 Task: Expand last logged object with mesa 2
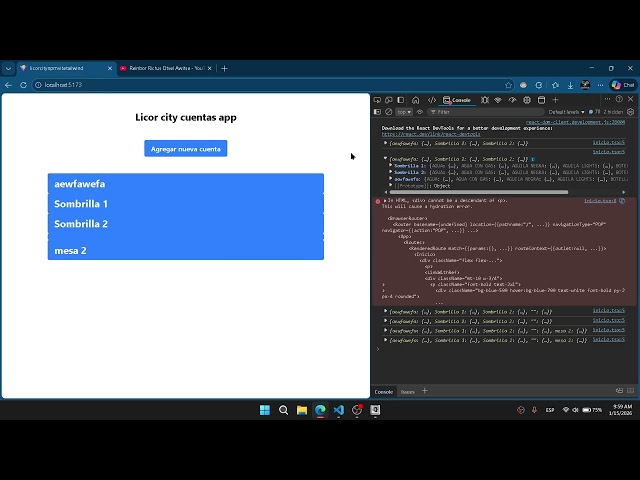click(x=385, y=340)
